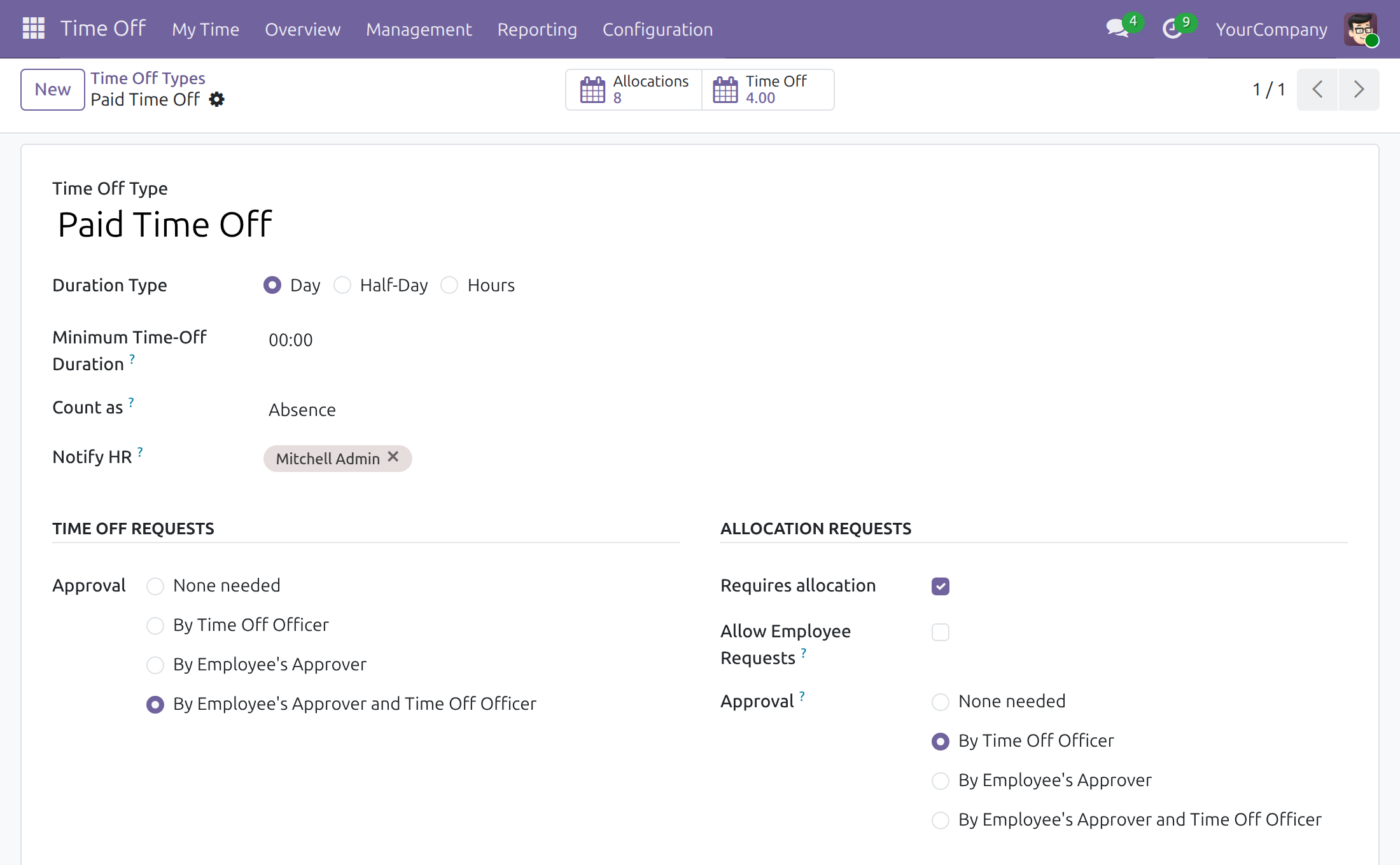Remove Mitchell Admin tag with X
The image size is (1400, 865).
[x=393, y=457]
